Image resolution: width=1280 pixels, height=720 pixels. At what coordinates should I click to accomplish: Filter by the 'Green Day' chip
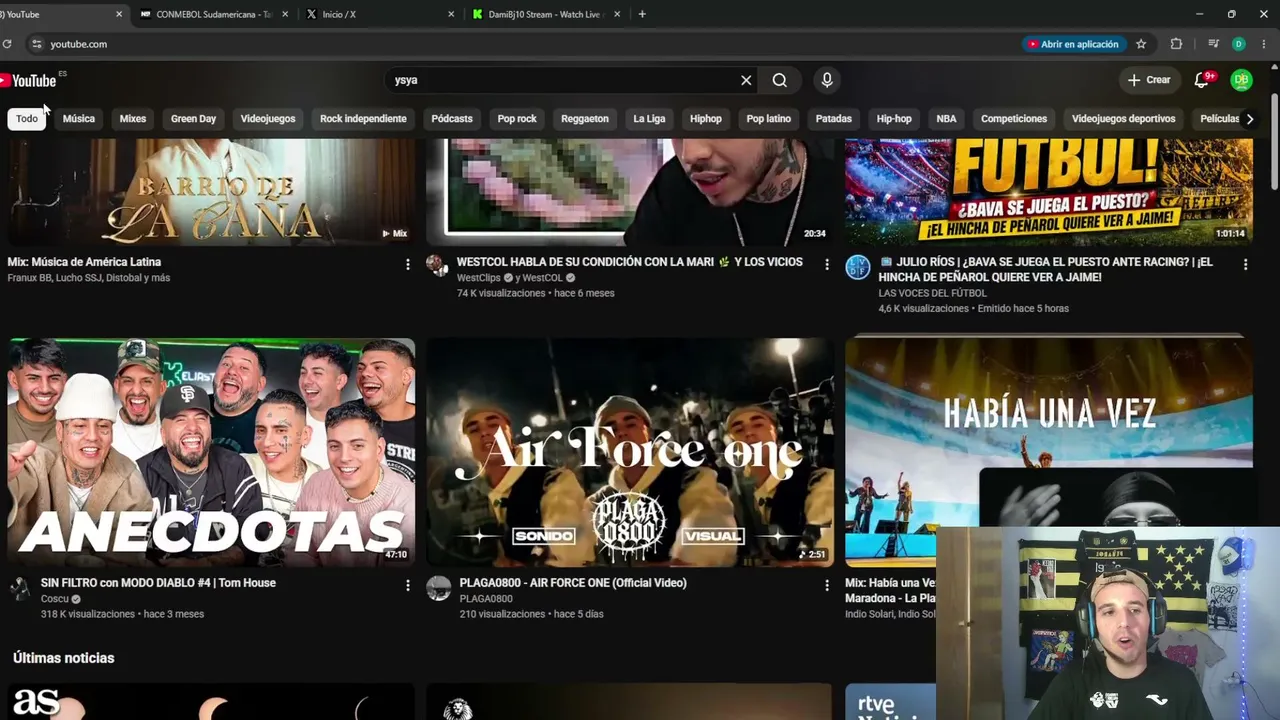coord(193,119)
